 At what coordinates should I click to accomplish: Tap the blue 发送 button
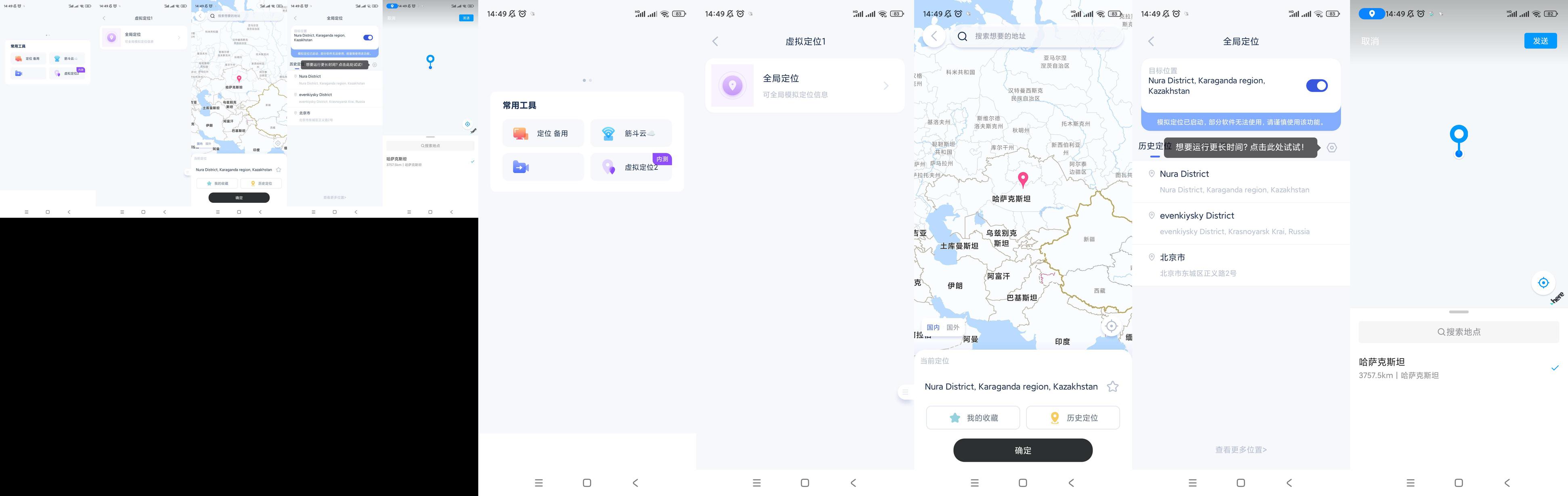point(1540,41)
